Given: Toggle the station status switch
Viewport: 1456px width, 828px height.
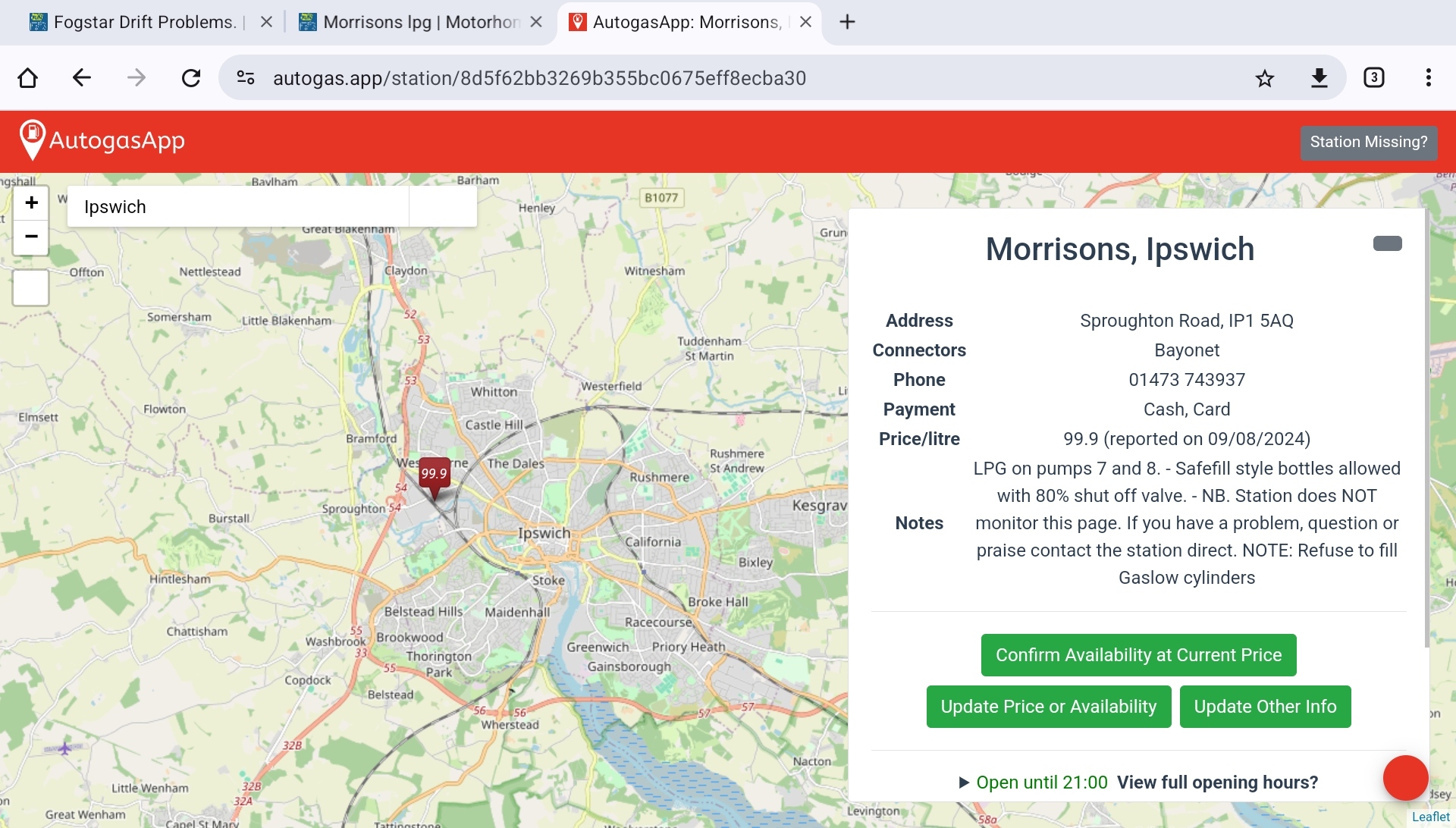Looking at the screenshot, I should [1387, 244].
